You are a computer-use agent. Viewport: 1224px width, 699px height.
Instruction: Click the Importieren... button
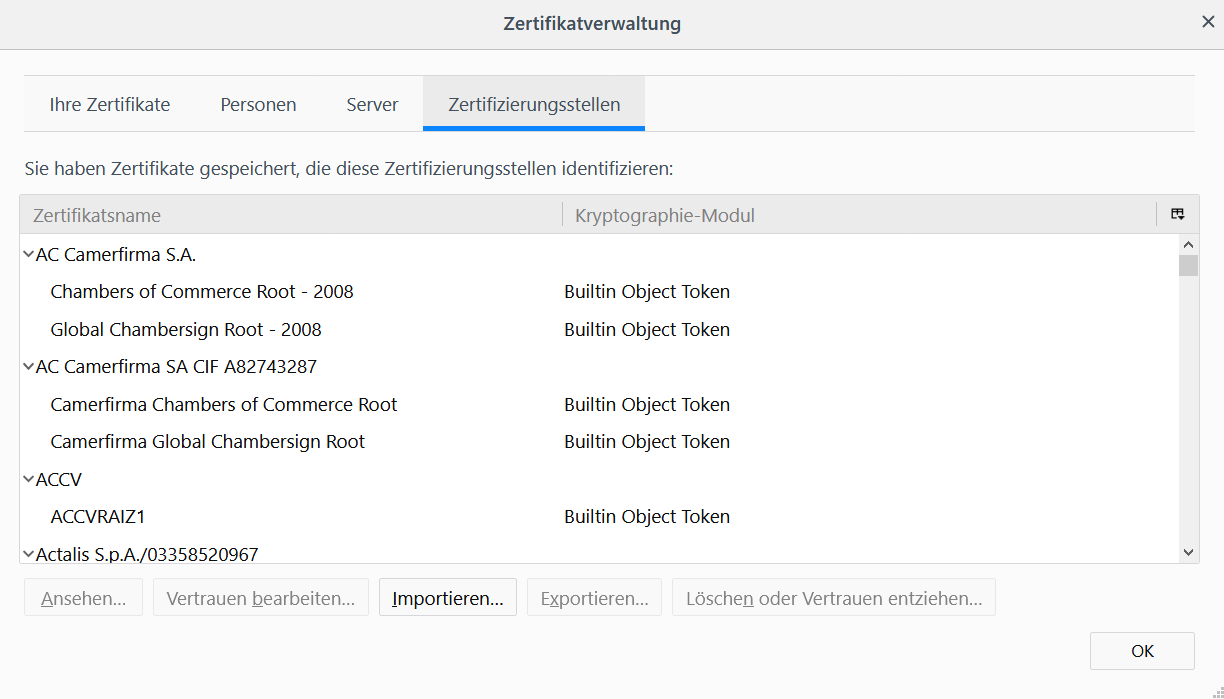[448, 598]
